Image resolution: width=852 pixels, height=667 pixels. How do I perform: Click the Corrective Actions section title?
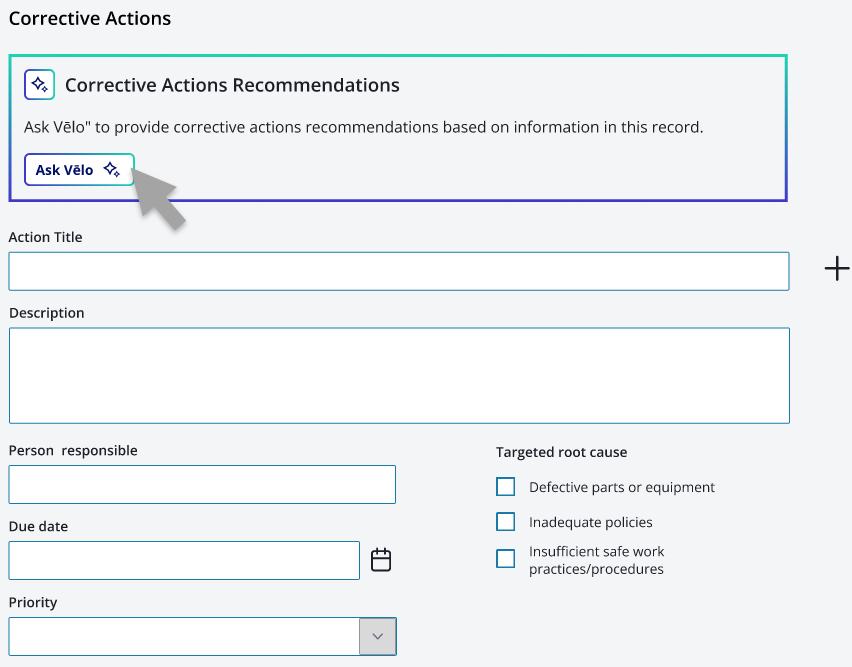click(x=90, y=18)
